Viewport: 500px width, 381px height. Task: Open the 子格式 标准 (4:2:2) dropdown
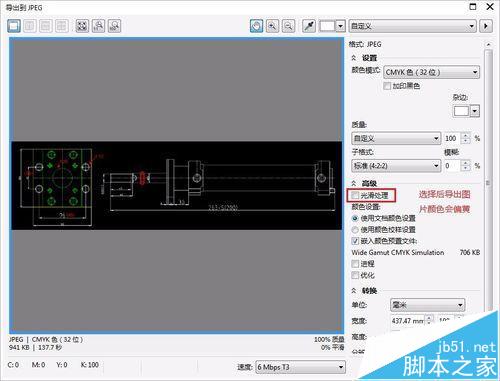[x=396, y=166]
